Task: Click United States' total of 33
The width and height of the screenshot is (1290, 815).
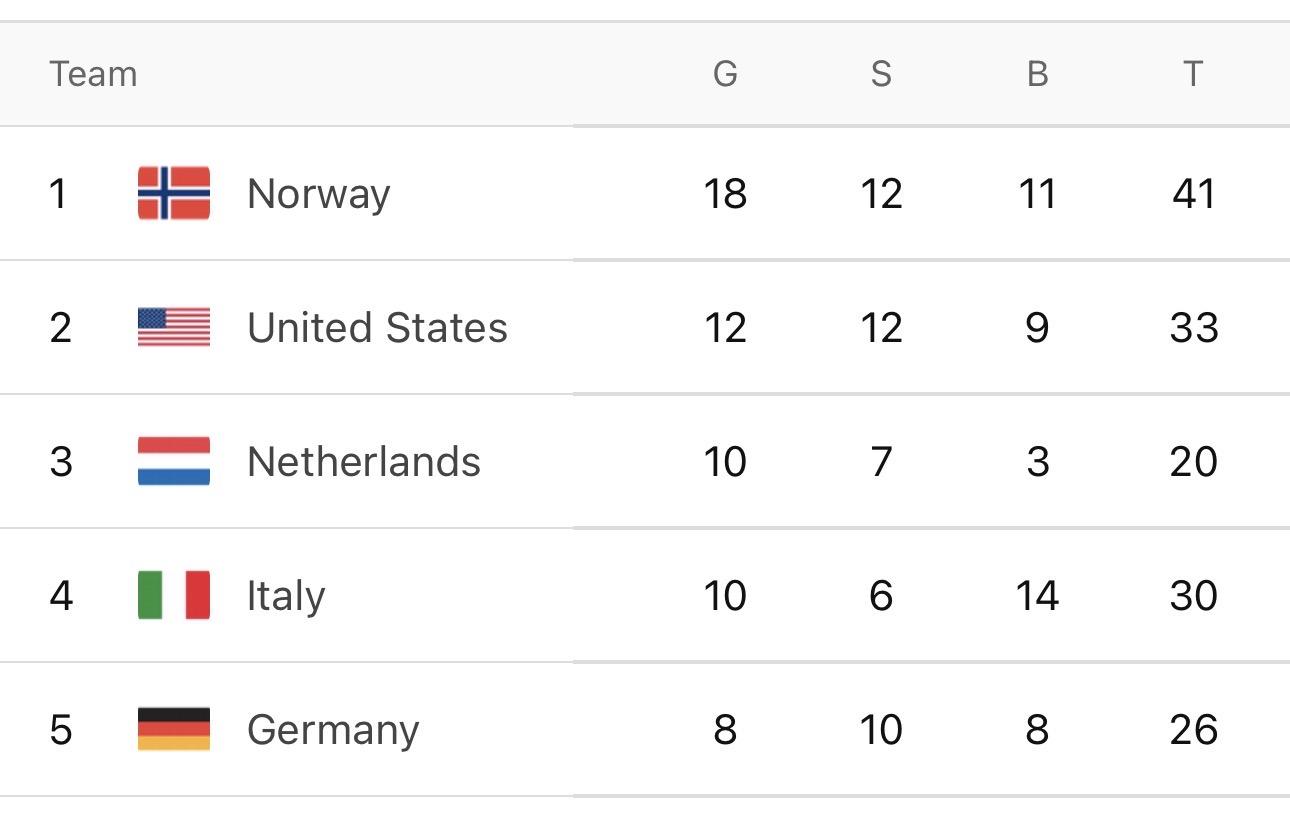Action: pyautogui.click(x=1193, y=327)
